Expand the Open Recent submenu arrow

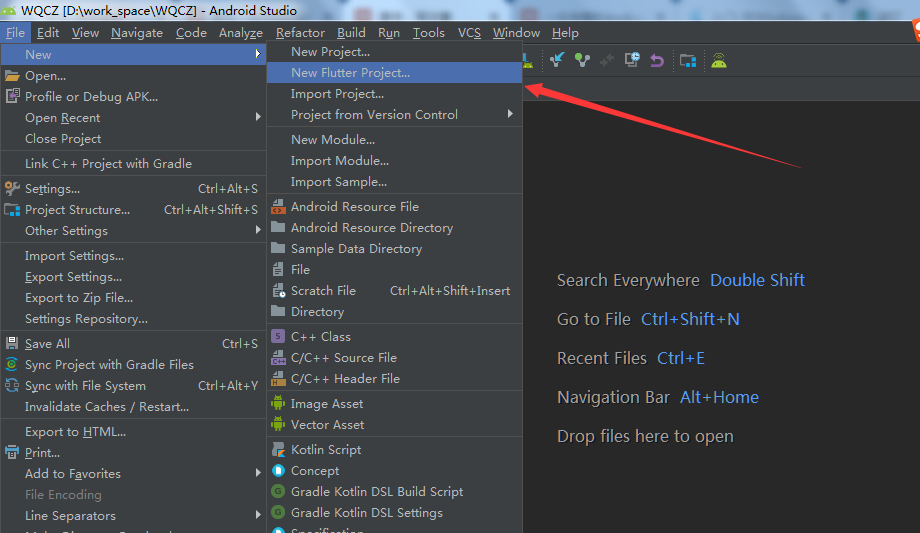point(258,117)
